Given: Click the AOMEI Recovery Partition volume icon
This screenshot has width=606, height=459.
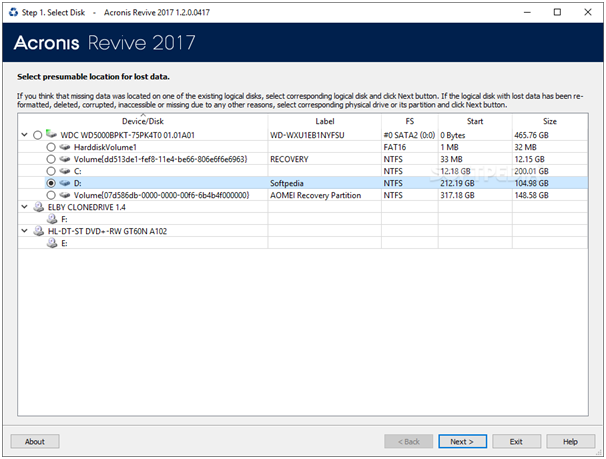Looking at the screenshot, I should coord(65,195).
